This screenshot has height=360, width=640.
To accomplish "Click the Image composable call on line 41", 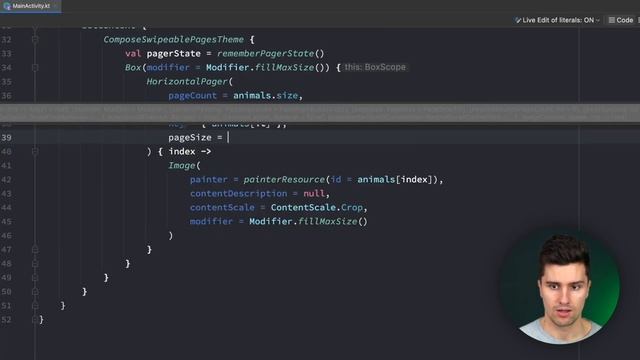I will pyautogui.click(x=182, y=165).
